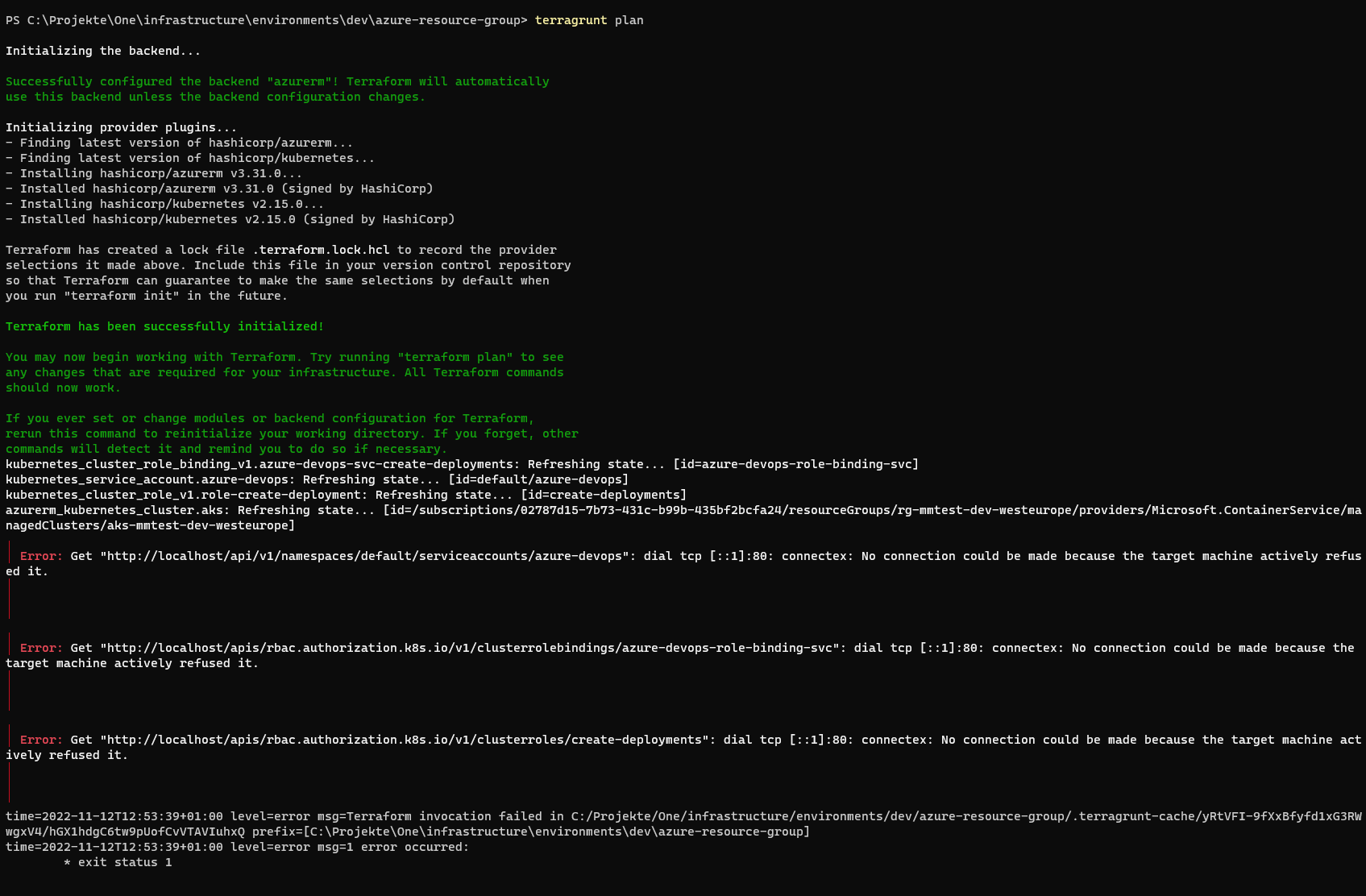Screen dimensions: 1366x896
Task: Click the Terraform successfully initialized message
Action: point(164,326)
